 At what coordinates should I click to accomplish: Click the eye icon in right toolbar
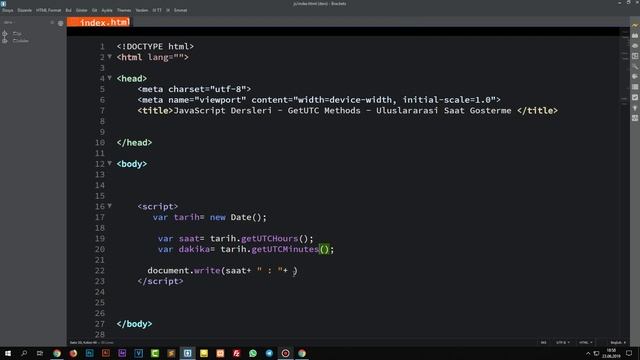pyautogui.click(x=635, y=46)
